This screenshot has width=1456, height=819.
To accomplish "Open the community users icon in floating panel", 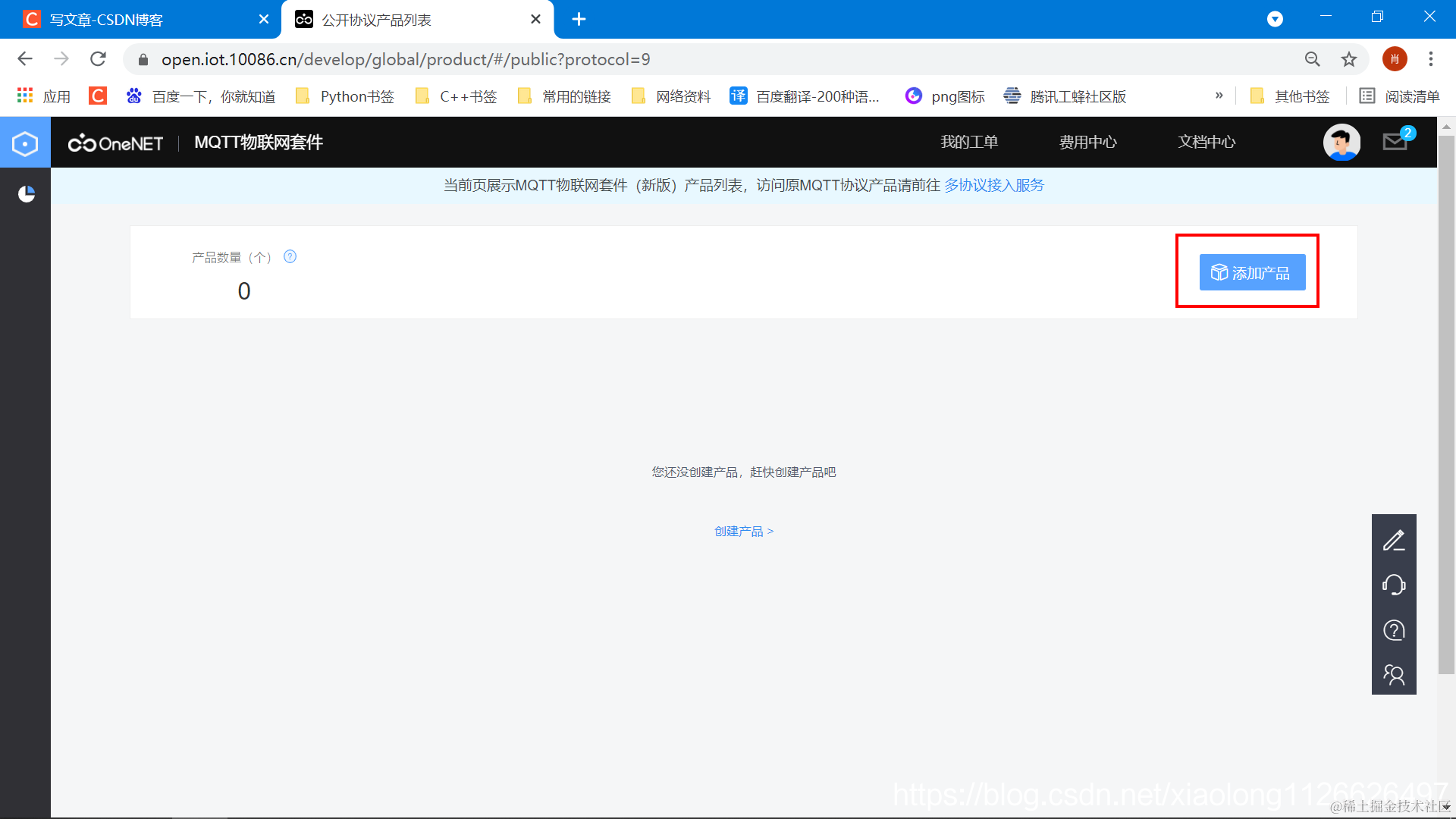I will click(x=1394, y=674).
